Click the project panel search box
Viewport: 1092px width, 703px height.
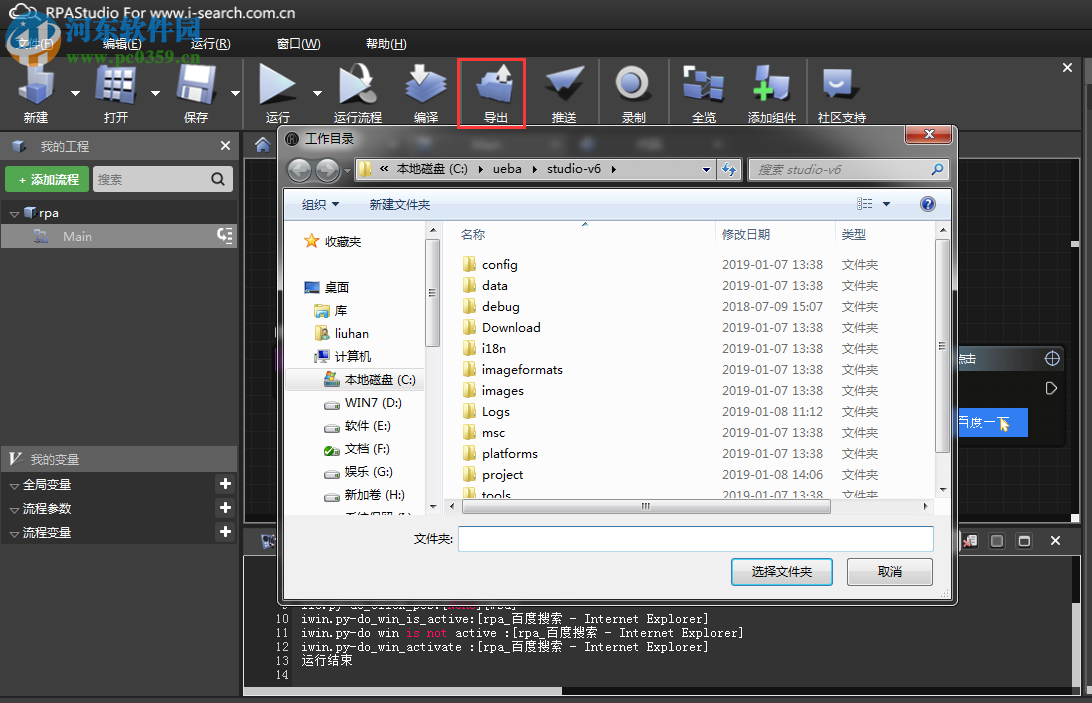pyautogui.click(x=162, y=179)
